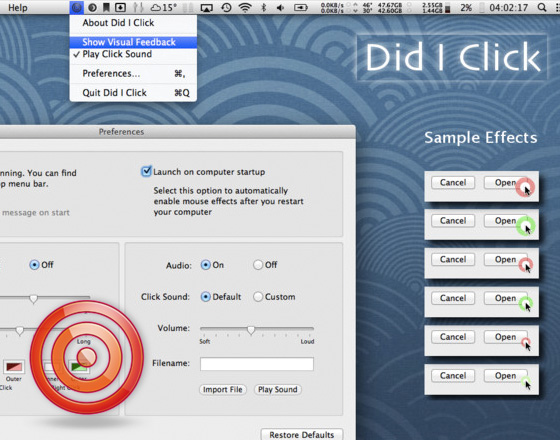Select Show Visual Feedback menu item
This screenshot has width=560, height=440.
(x=133, y=42)
